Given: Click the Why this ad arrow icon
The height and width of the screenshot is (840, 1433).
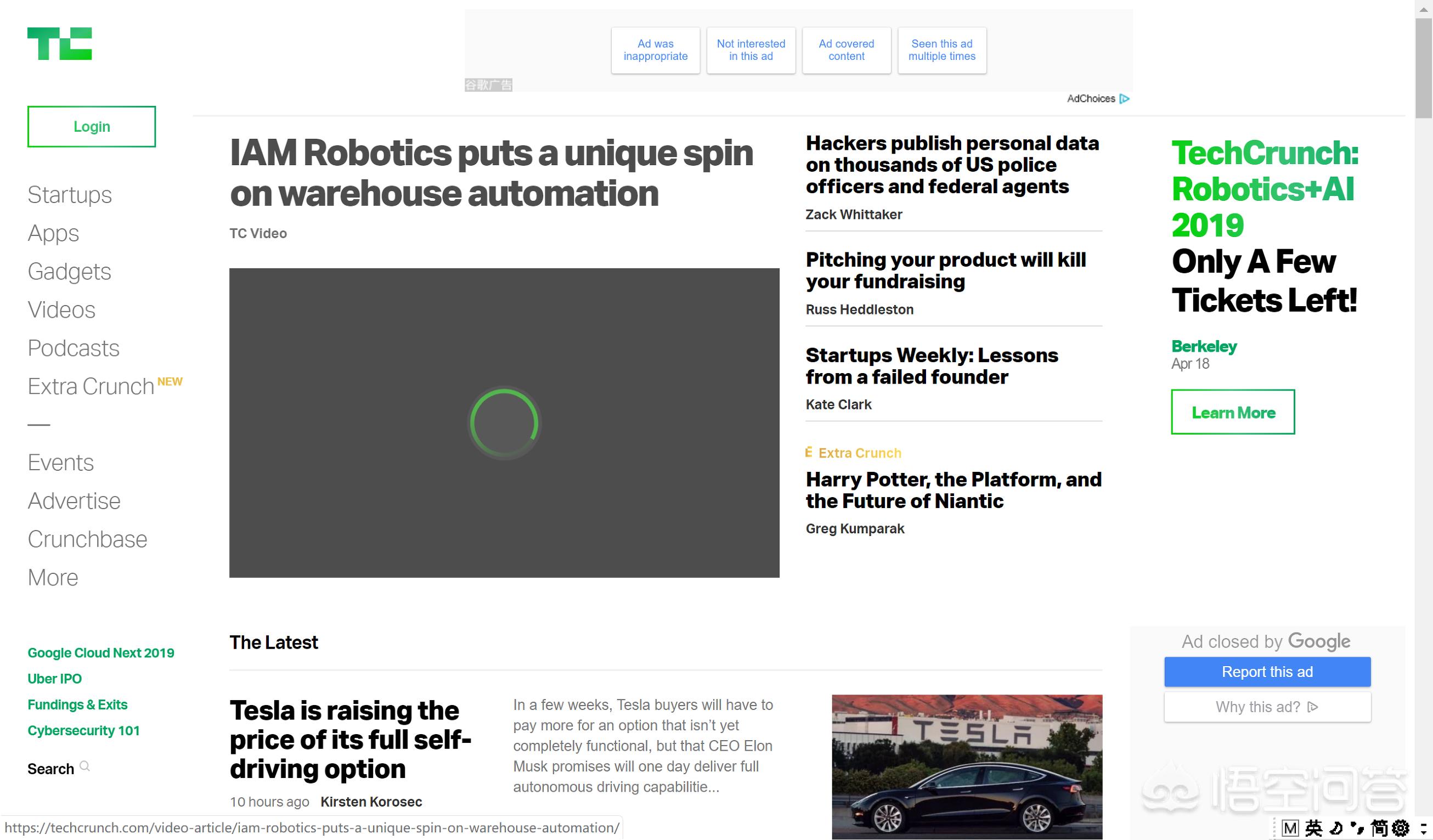Looking at the screenshot, I should point(1313,707).
